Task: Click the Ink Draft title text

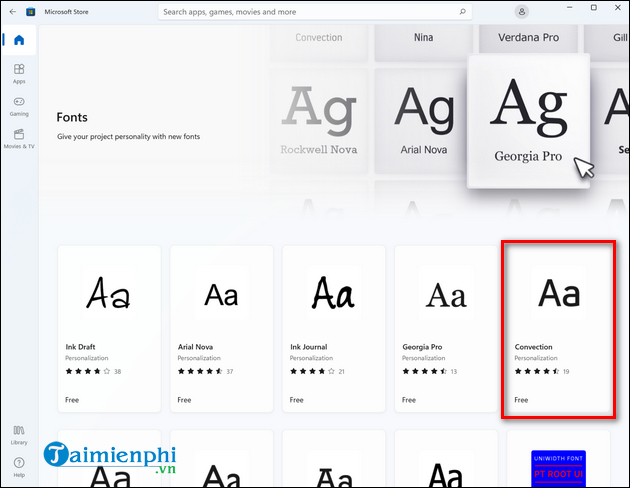Action: pyautogui.click(x=80, y=347)
